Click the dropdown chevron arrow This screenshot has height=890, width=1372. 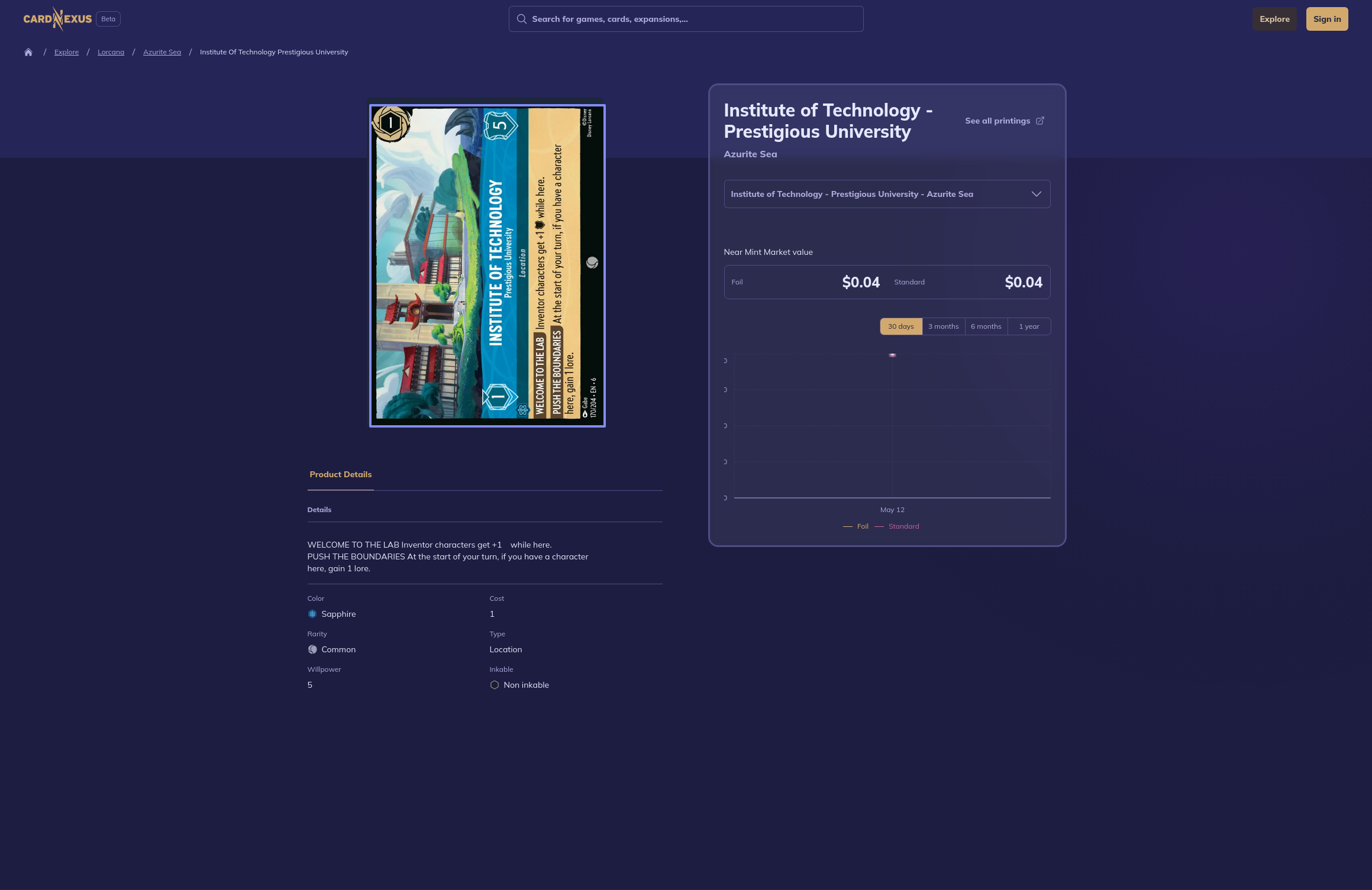pyautogui.click(x=1036, y=194)
